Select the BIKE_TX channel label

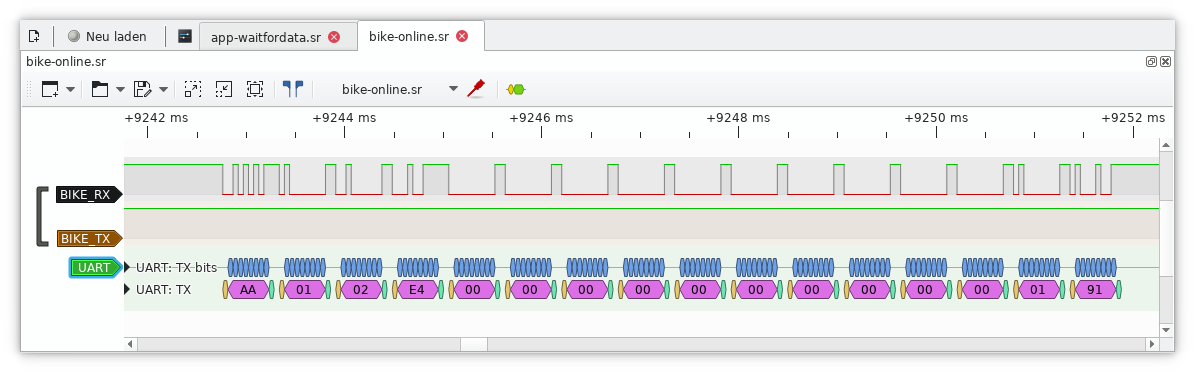point(88,239)
